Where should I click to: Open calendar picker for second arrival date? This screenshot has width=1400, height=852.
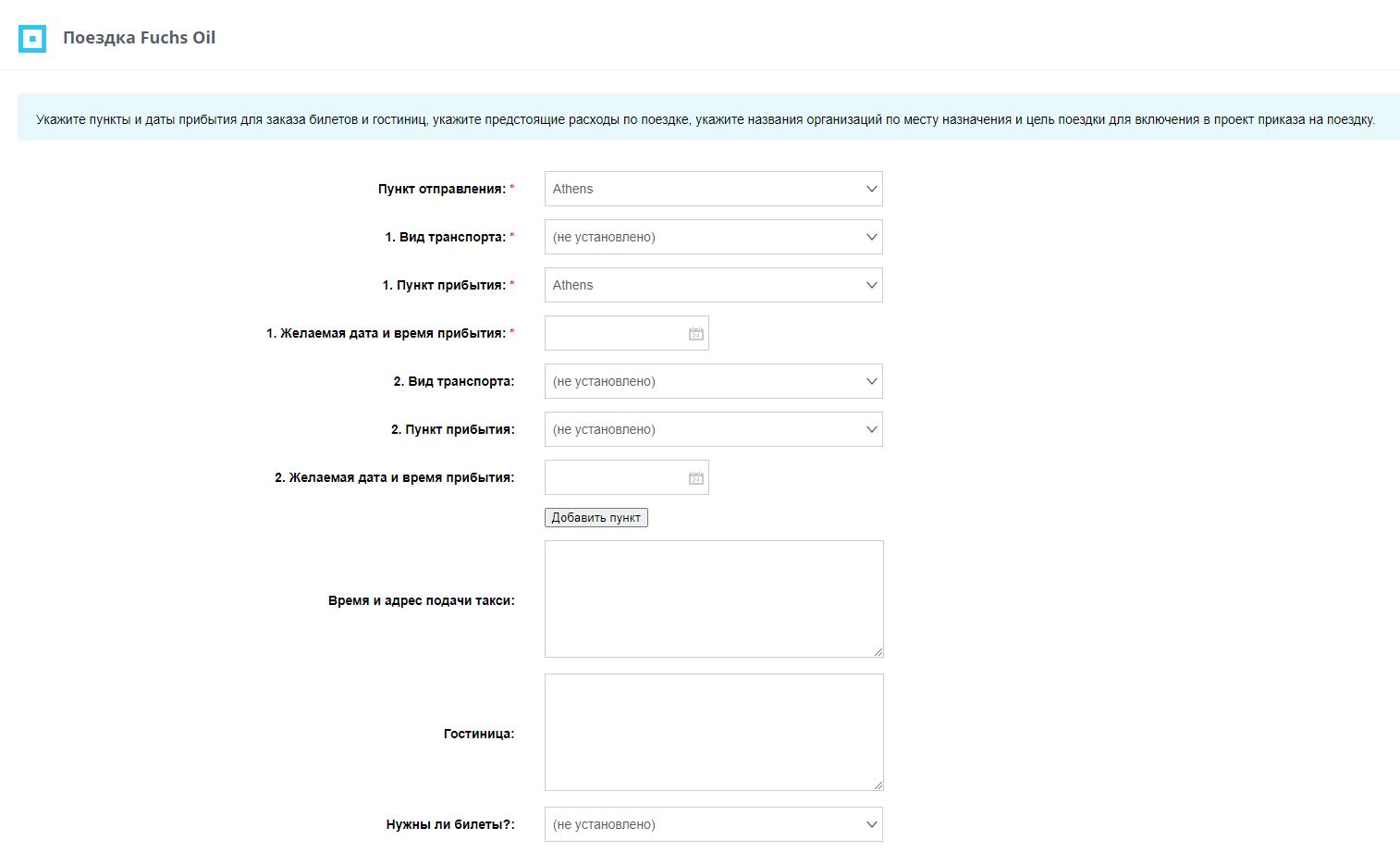coord(696,478)
